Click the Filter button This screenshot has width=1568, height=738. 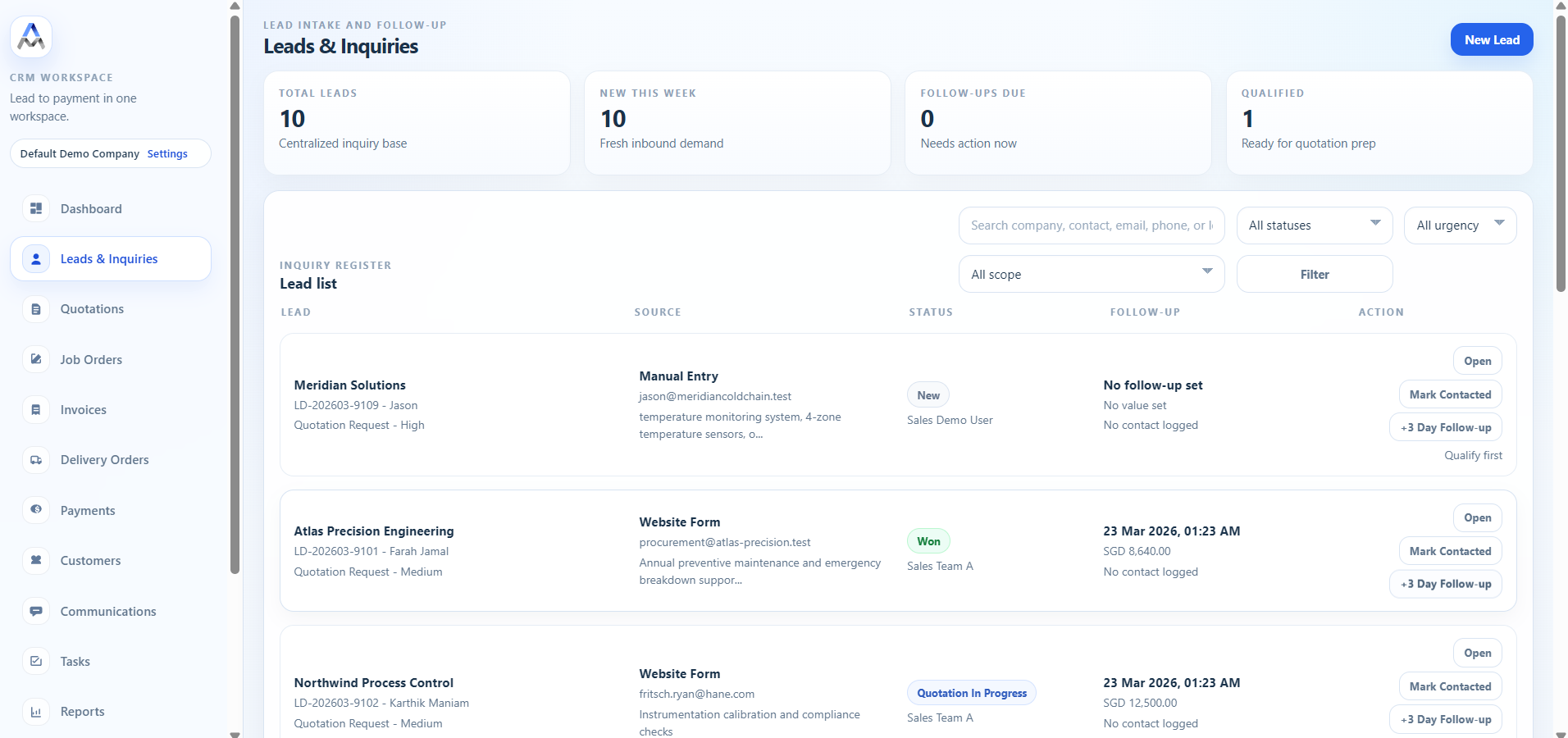pos(1314,275)
